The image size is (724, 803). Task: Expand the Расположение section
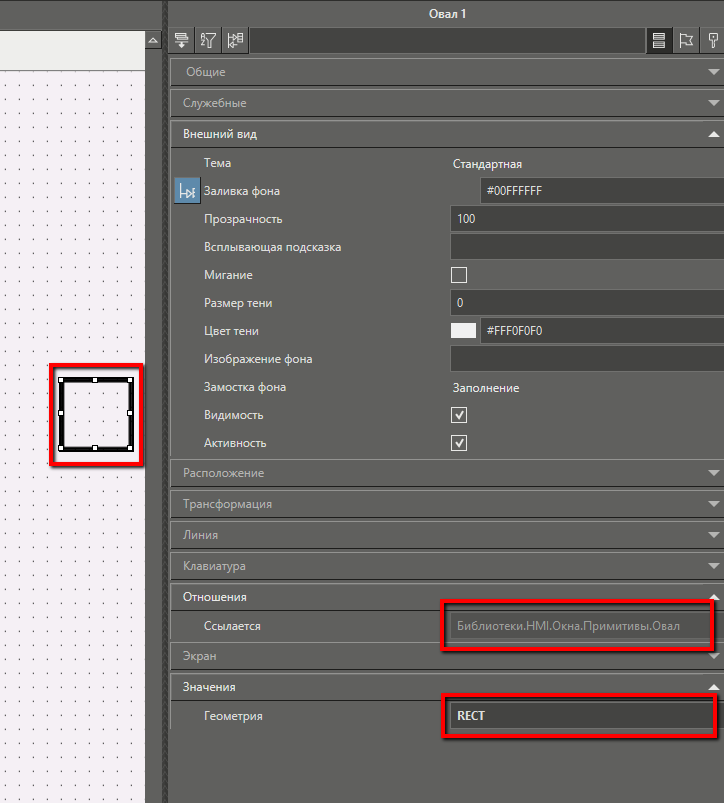[445, 472]
